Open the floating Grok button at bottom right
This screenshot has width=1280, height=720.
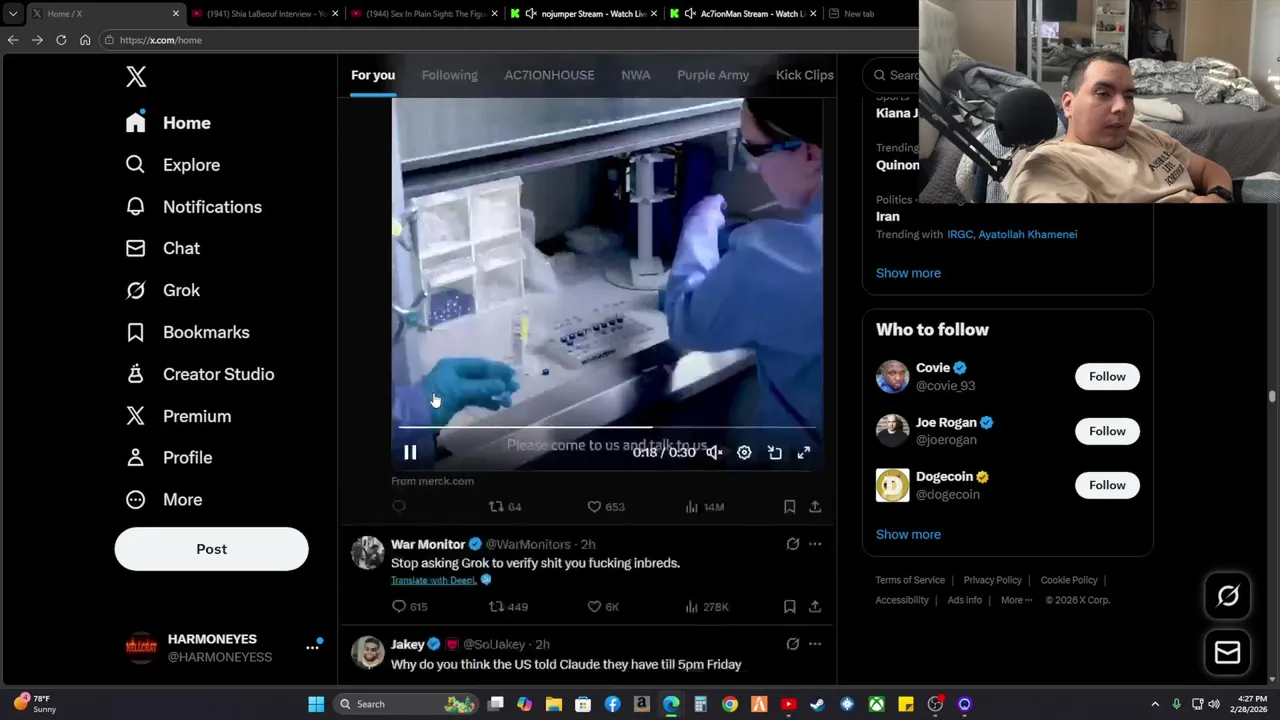[x=1227, y=596]
